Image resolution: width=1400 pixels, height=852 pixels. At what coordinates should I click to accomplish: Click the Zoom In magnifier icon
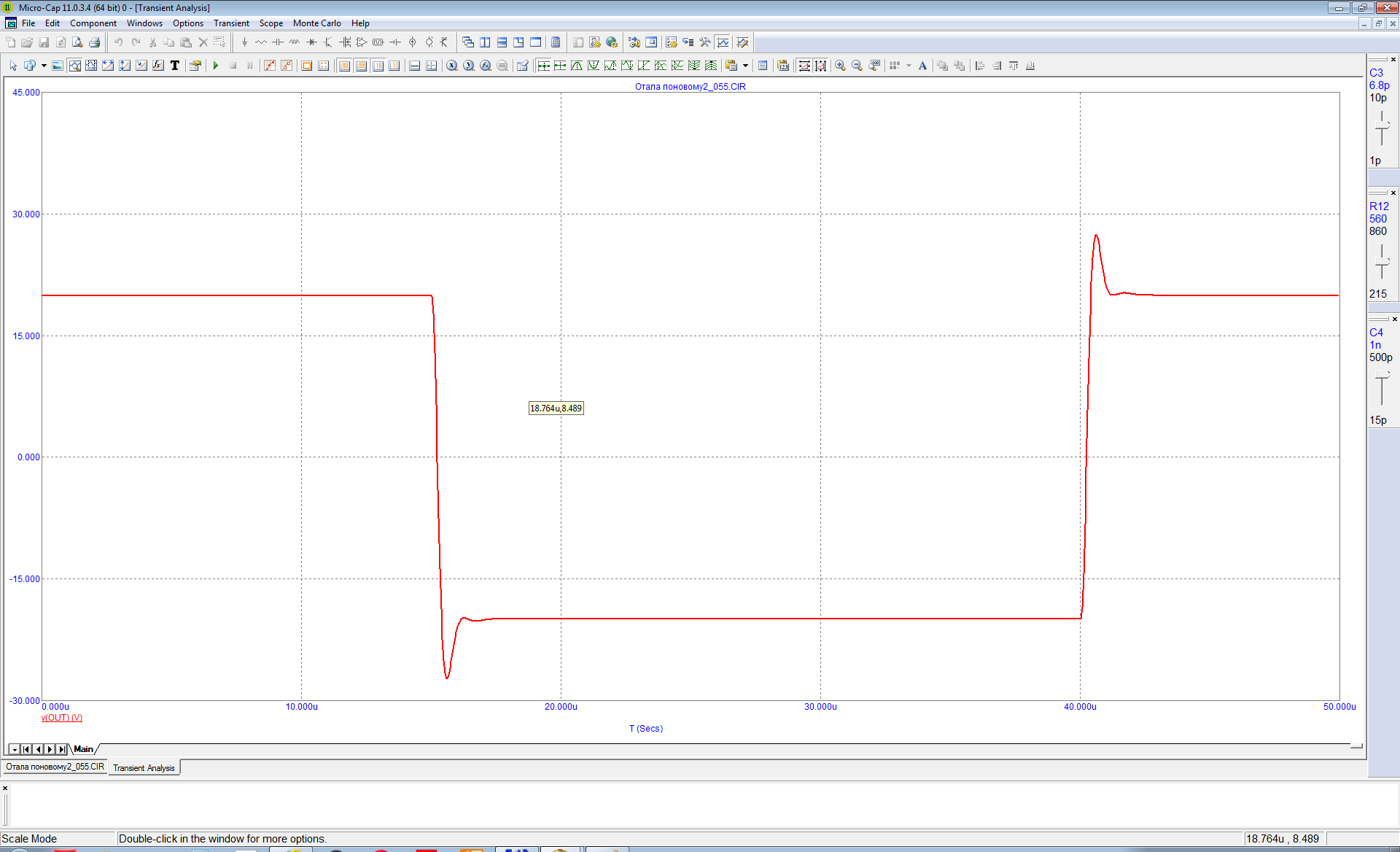coord(840,66)
